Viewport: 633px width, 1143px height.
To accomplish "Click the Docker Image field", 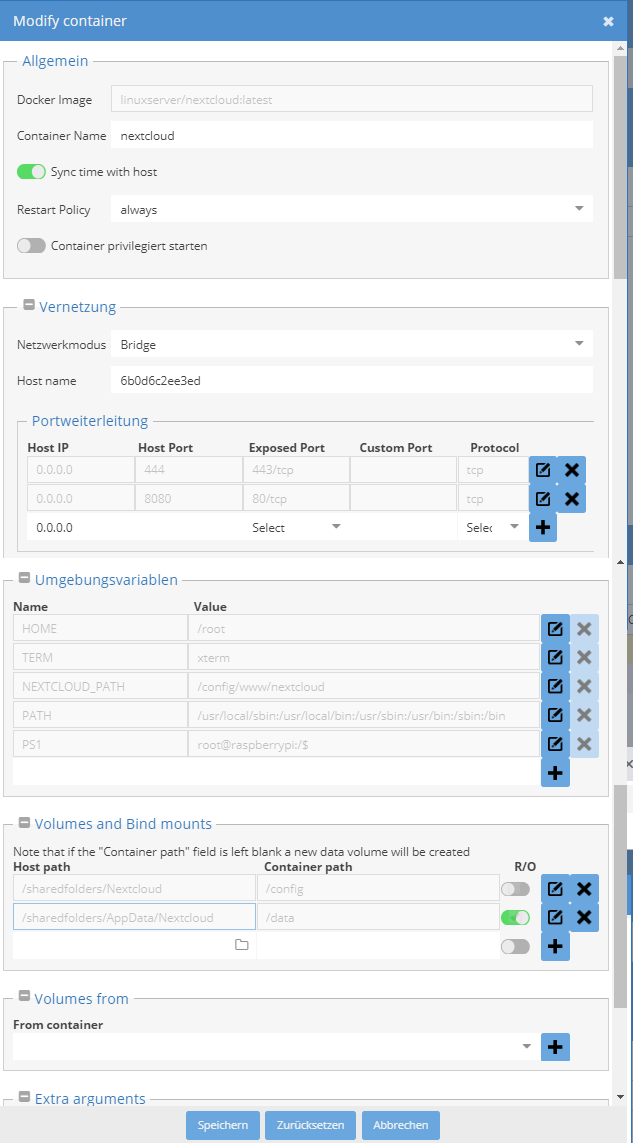I will pyautogui.click(x=352, y=99).
